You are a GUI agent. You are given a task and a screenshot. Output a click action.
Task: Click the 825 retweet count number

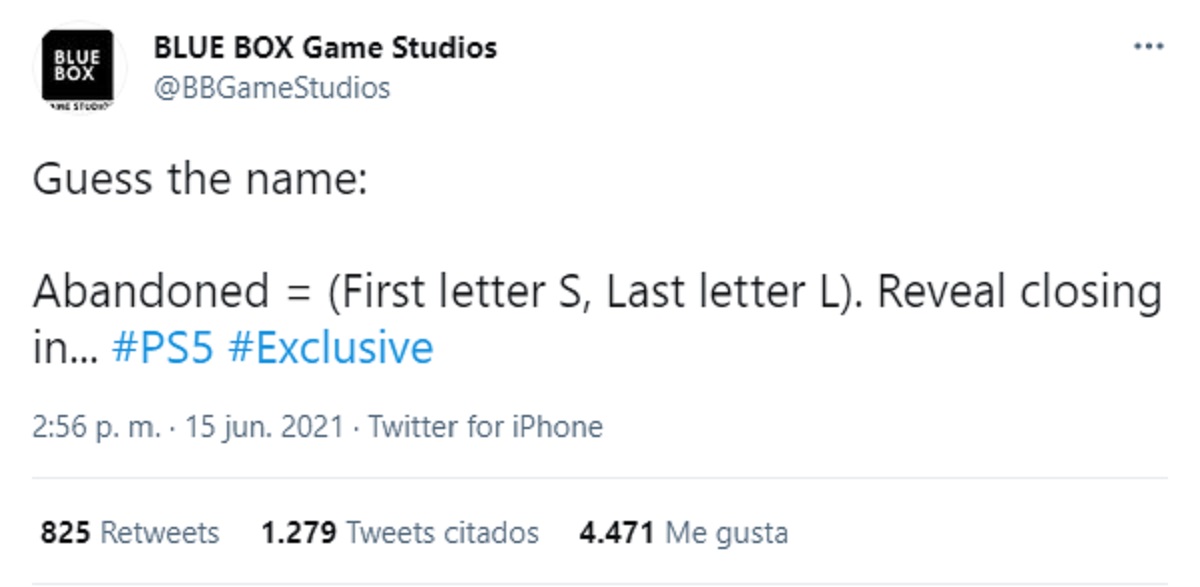click(x=66, y=532)
